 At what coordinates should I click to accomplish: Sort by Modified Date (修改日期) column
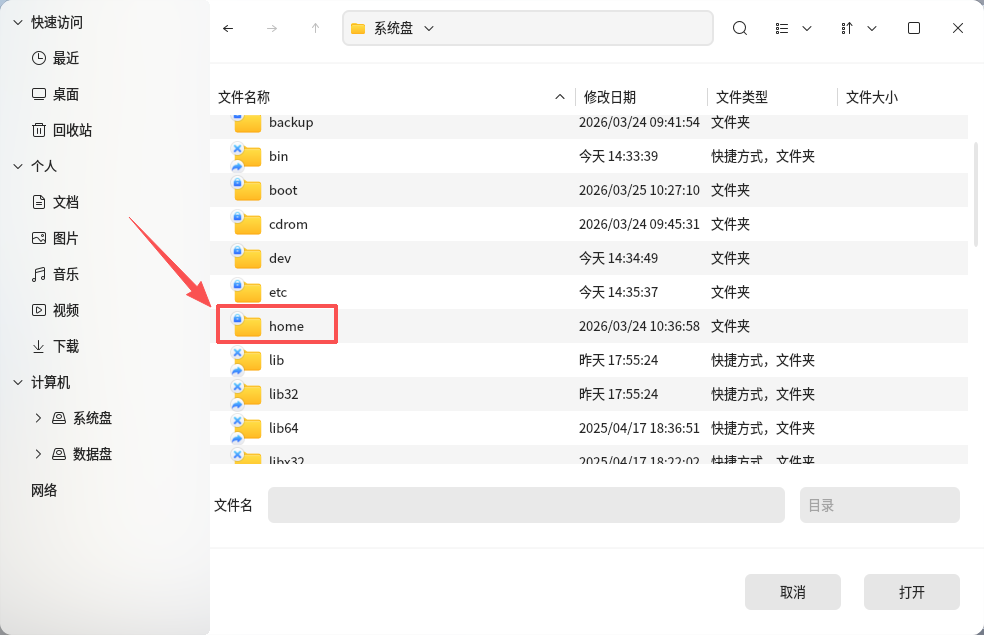pos(610,97)
